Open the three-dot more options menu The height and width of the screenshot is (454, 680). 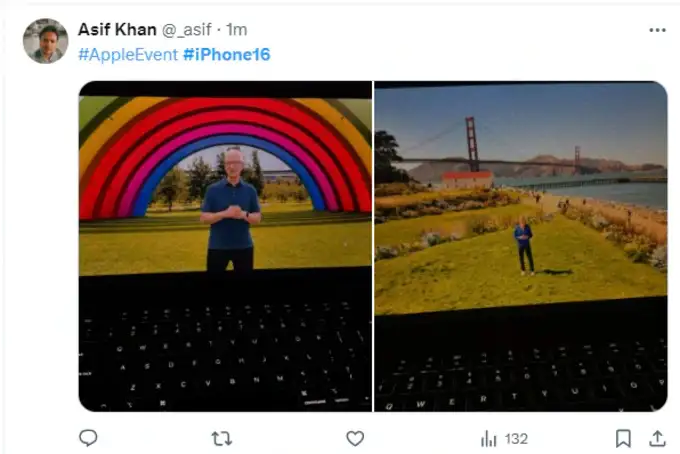(x=657, y=30)
